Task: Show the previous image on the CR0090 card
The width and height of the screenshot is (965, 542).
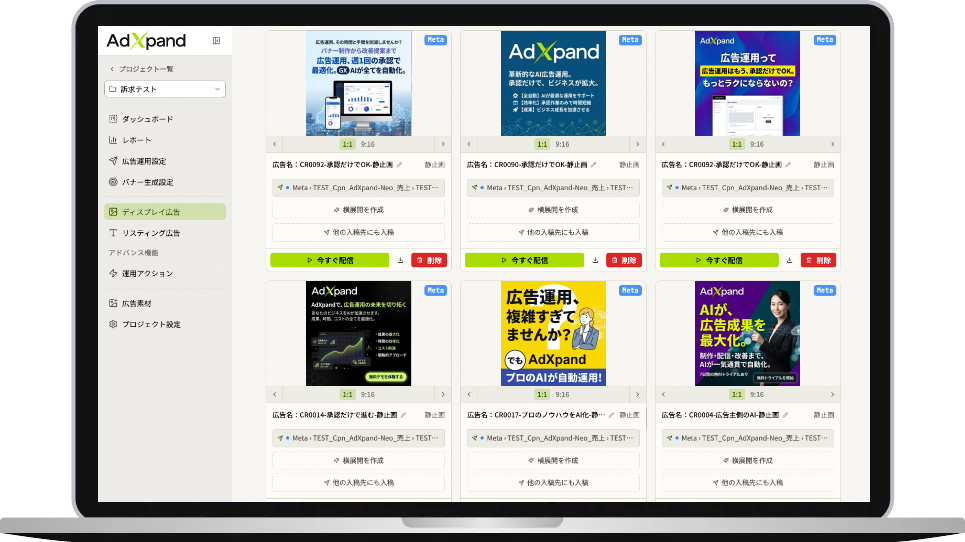Action: tap(469, 144)
